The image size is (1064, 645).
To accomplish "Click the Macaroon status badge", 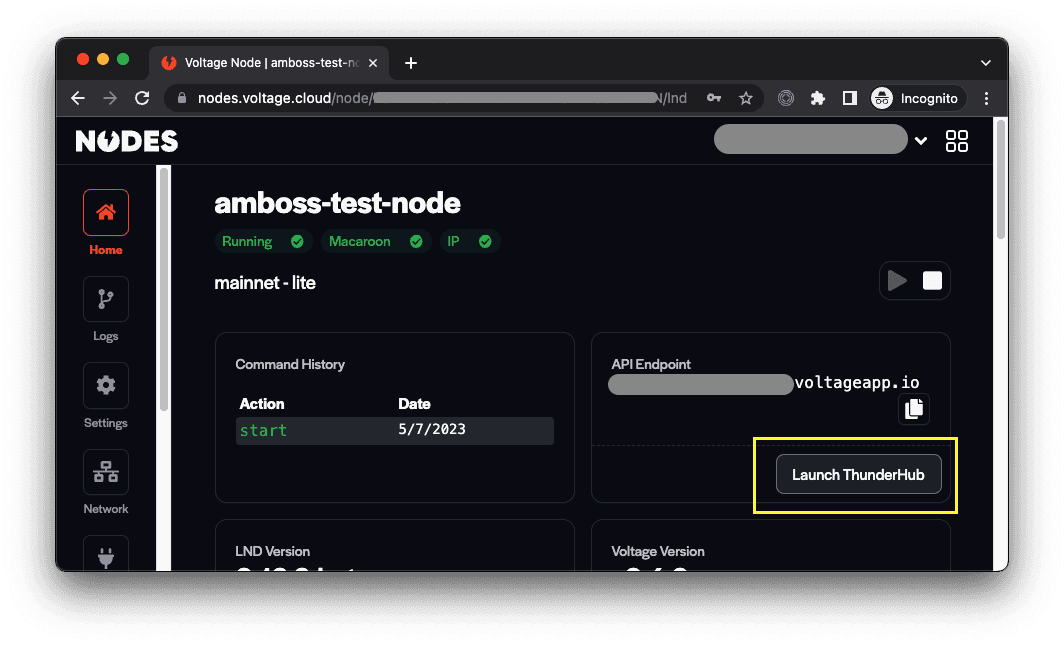I will click(376, 241).
